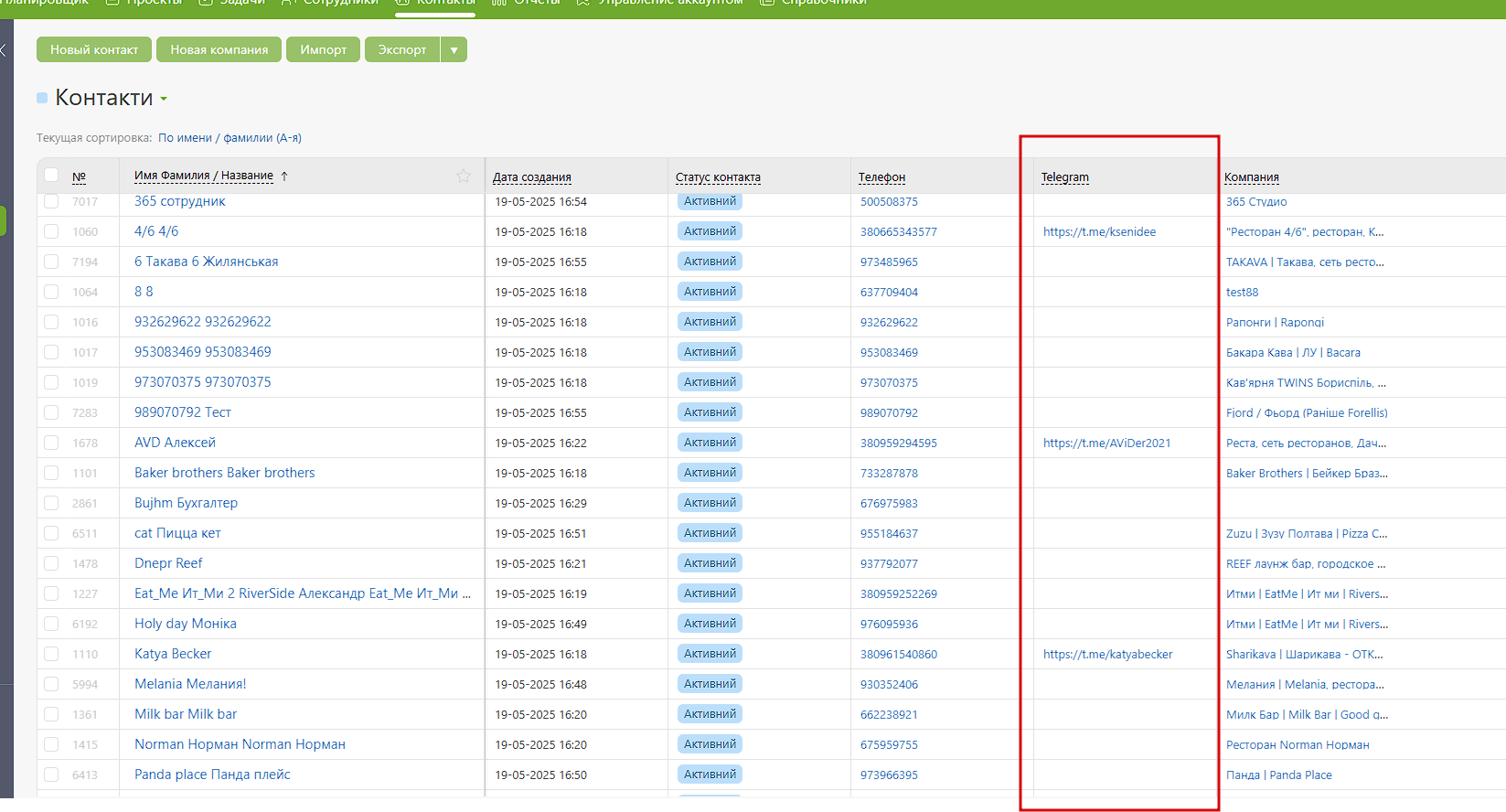Viewport: 1506px width, 812px height.
Task: Select the checkbox for contact 8 8
Action: 51,292
